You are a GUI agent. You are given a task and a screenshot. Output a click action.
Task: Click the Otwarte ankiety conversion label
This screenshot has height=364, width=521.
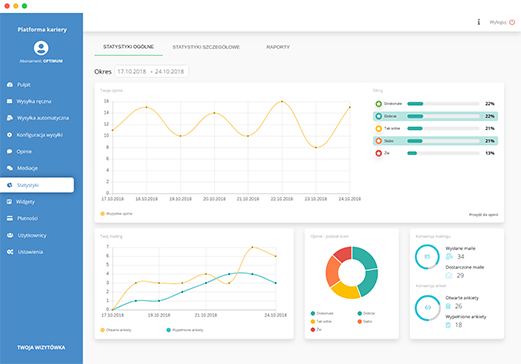pos(462,298)
